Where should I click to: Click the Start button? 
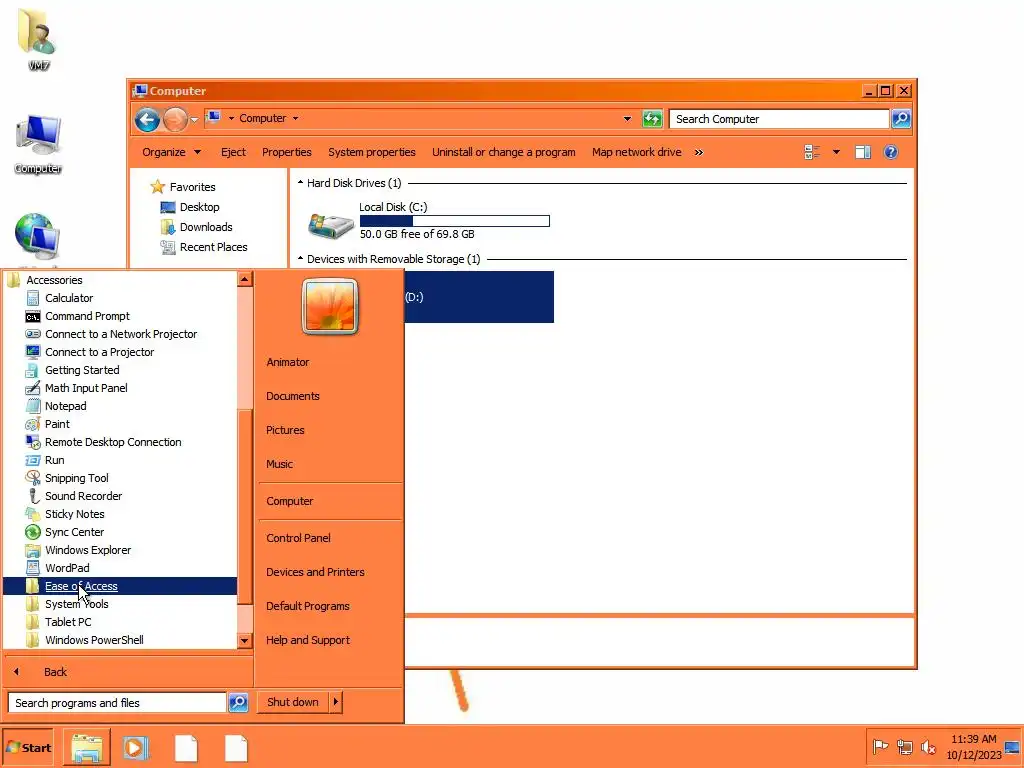tap(27, 748)
